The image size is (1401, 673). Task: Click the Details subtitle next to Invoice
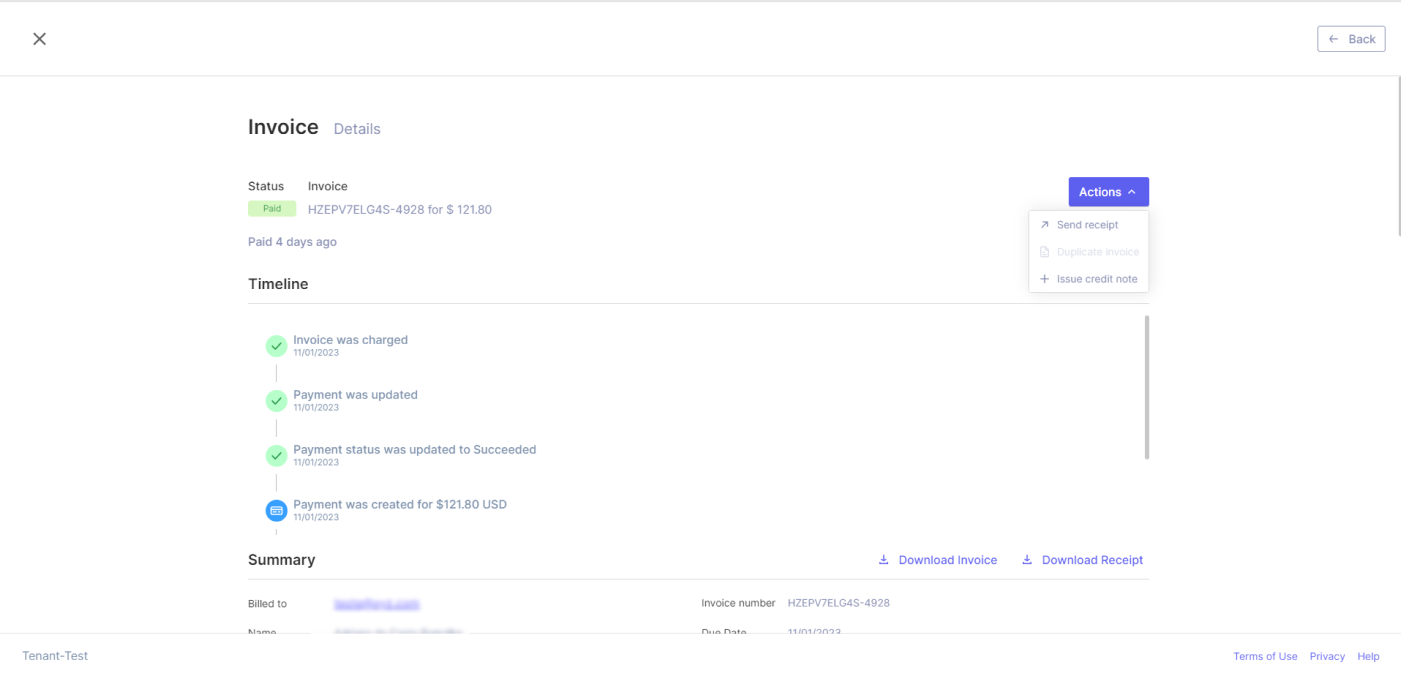click(x=357, y=129)
